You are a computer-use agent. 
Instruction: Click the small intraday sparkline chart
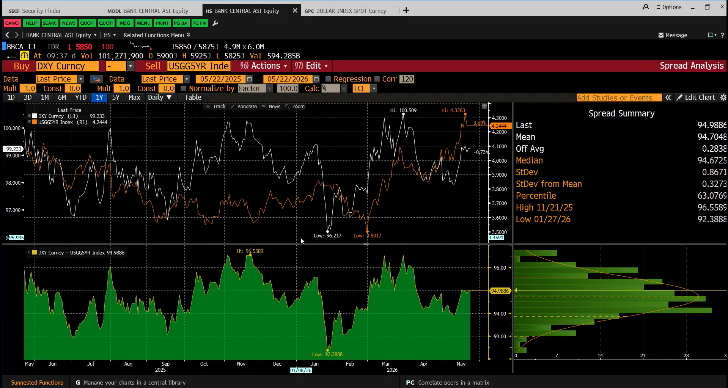coord(141,46)
